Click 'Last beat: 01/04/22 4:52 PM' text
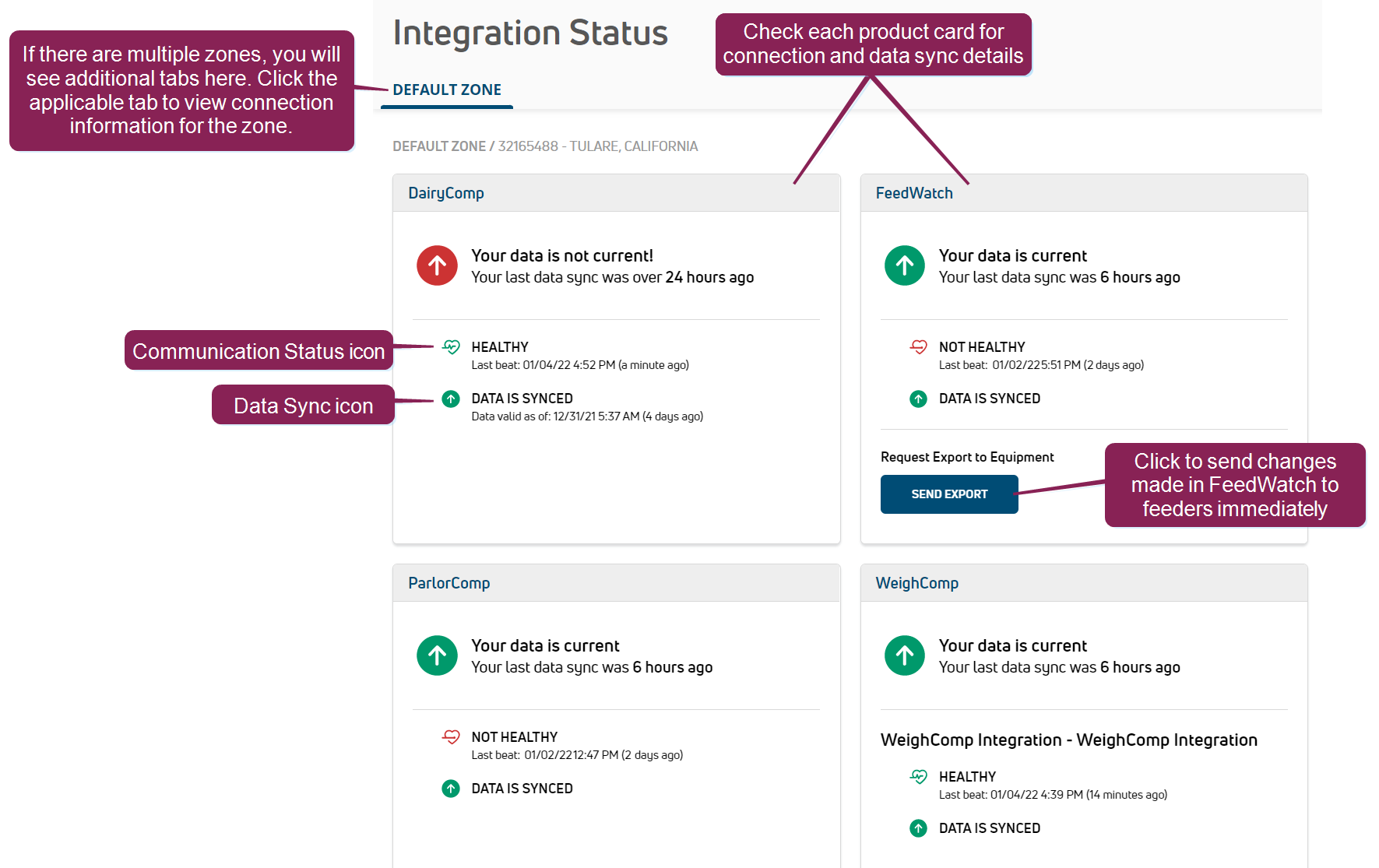The height and width of the screenshot is (868, 1379). 544,365
